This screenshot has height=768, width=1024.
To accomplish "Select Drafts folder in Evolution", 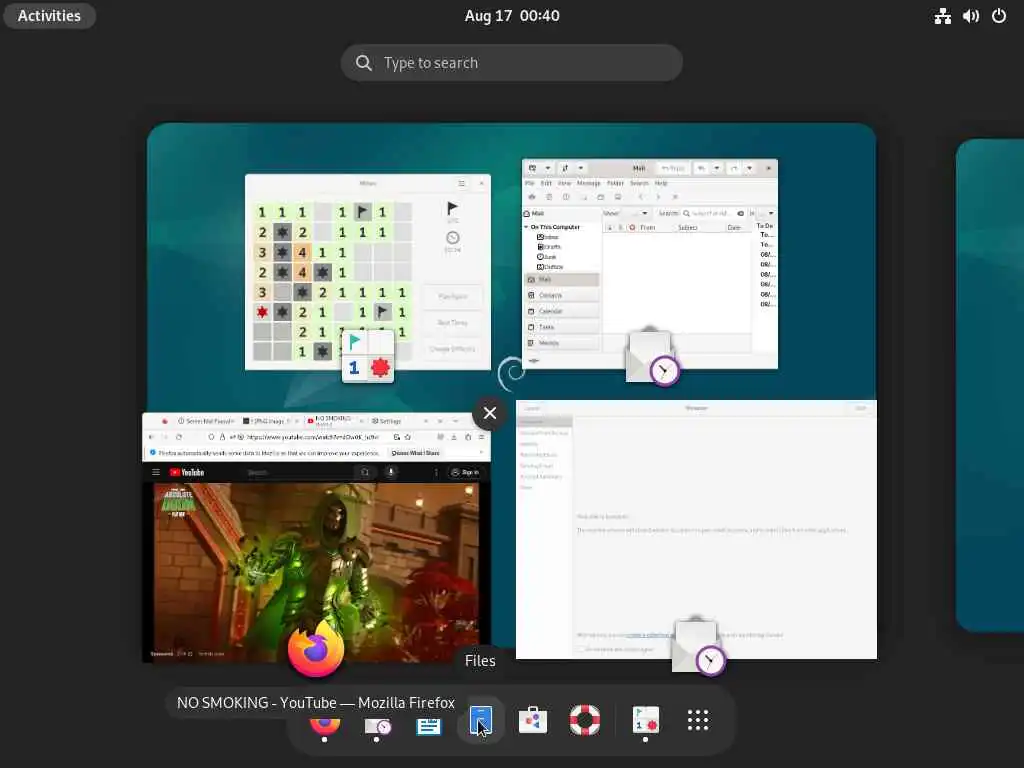I will (x=549, y=247).
